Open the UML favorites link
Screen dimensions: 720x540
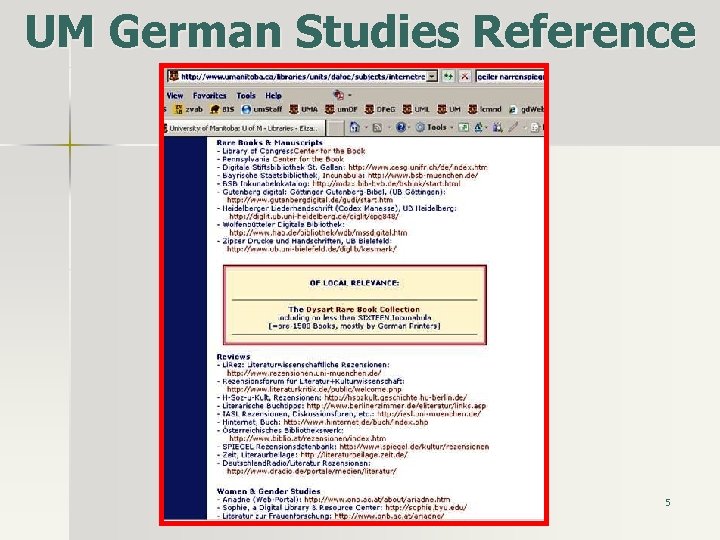(416, 109)
